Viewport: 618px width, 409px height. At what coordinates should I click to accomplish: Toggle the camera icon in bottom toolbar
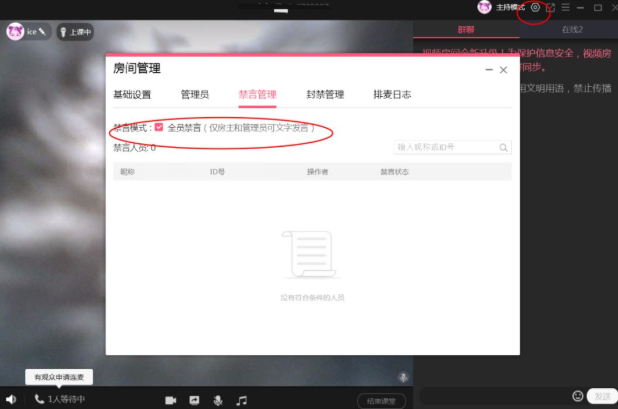point(170,400)
